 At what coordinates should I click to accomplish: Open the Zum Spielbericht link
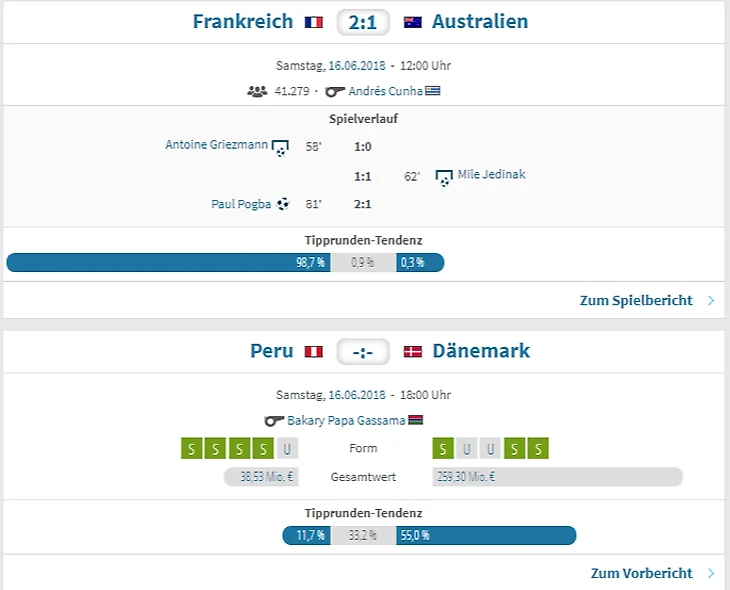(x=636, y=300)
